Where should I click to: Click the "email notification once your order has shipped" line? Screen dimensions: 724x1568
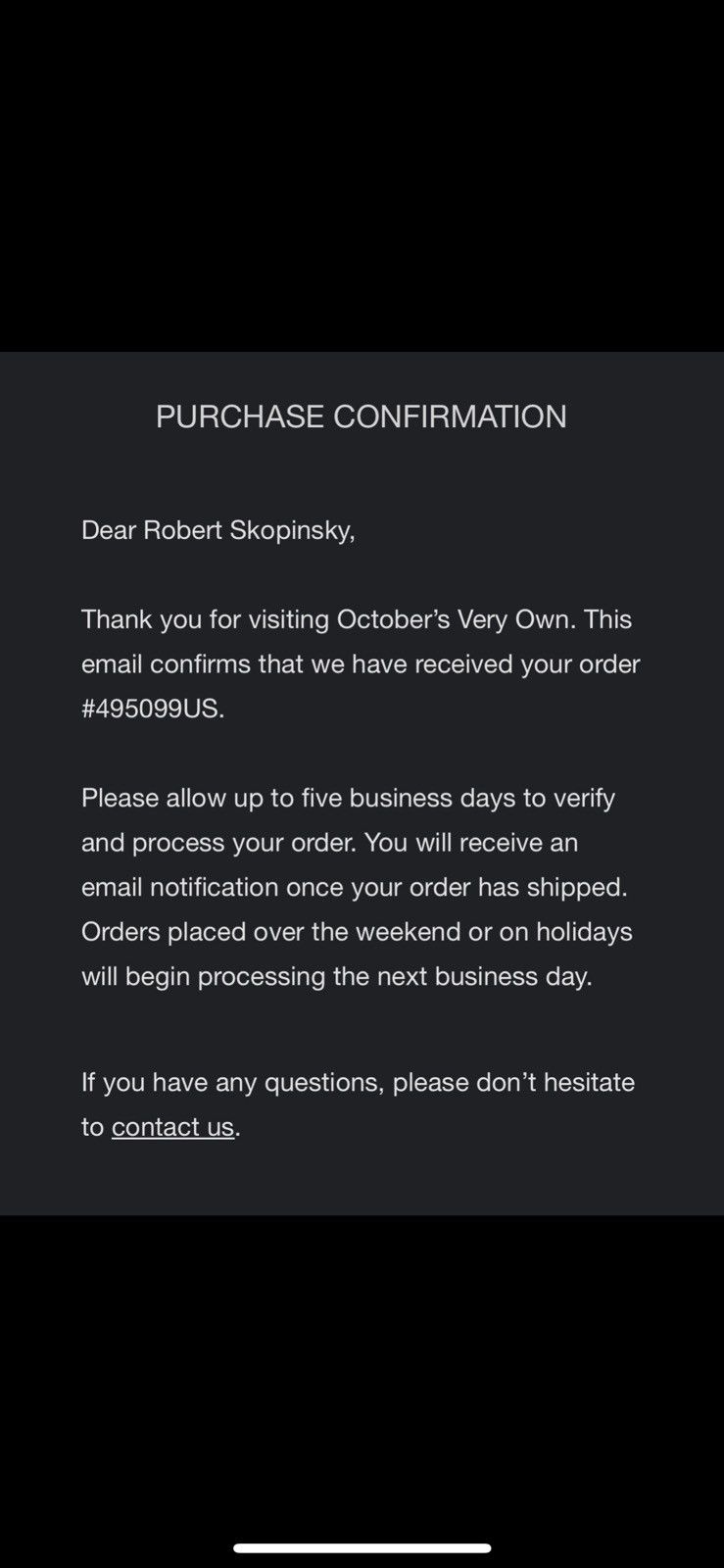coord(354,887)
